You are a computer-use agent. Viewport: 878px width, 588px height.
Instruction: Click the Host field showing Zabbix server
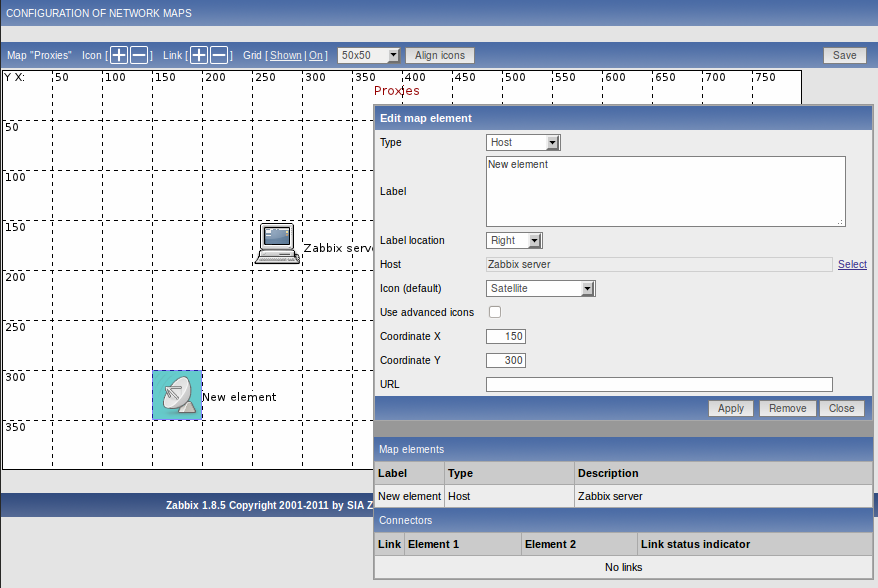[x=659, y=264]
